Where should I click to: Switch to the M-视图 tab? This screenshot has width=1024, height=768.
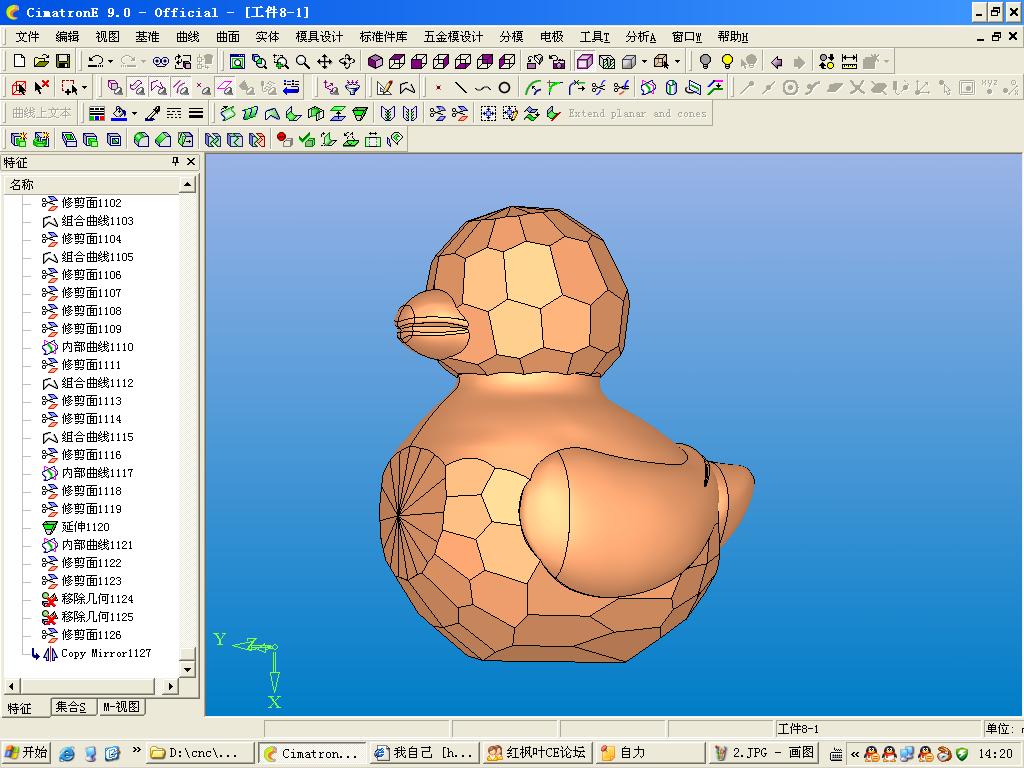coord(121,707)
